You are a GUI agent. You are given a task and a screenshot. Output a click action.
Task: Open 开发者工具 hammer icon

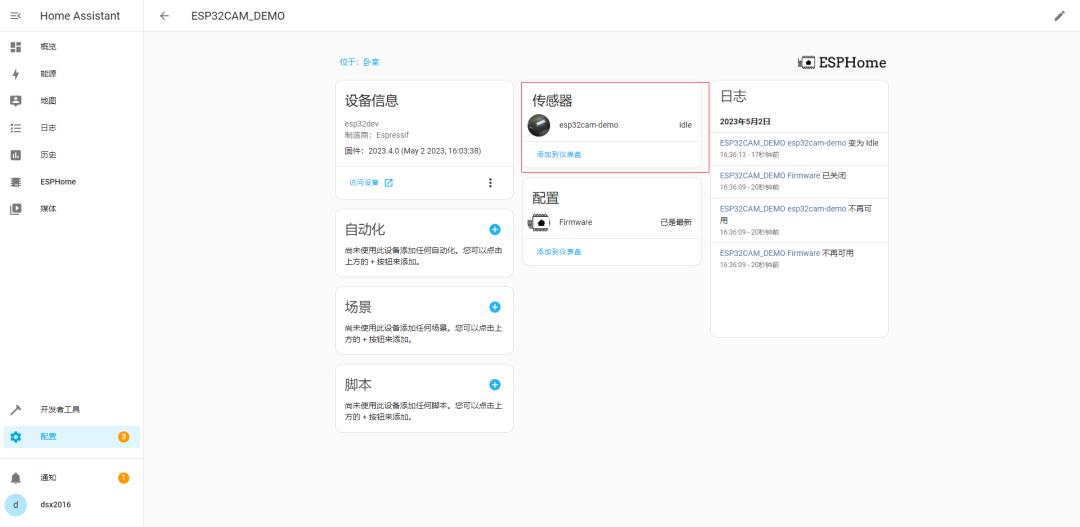16,410
